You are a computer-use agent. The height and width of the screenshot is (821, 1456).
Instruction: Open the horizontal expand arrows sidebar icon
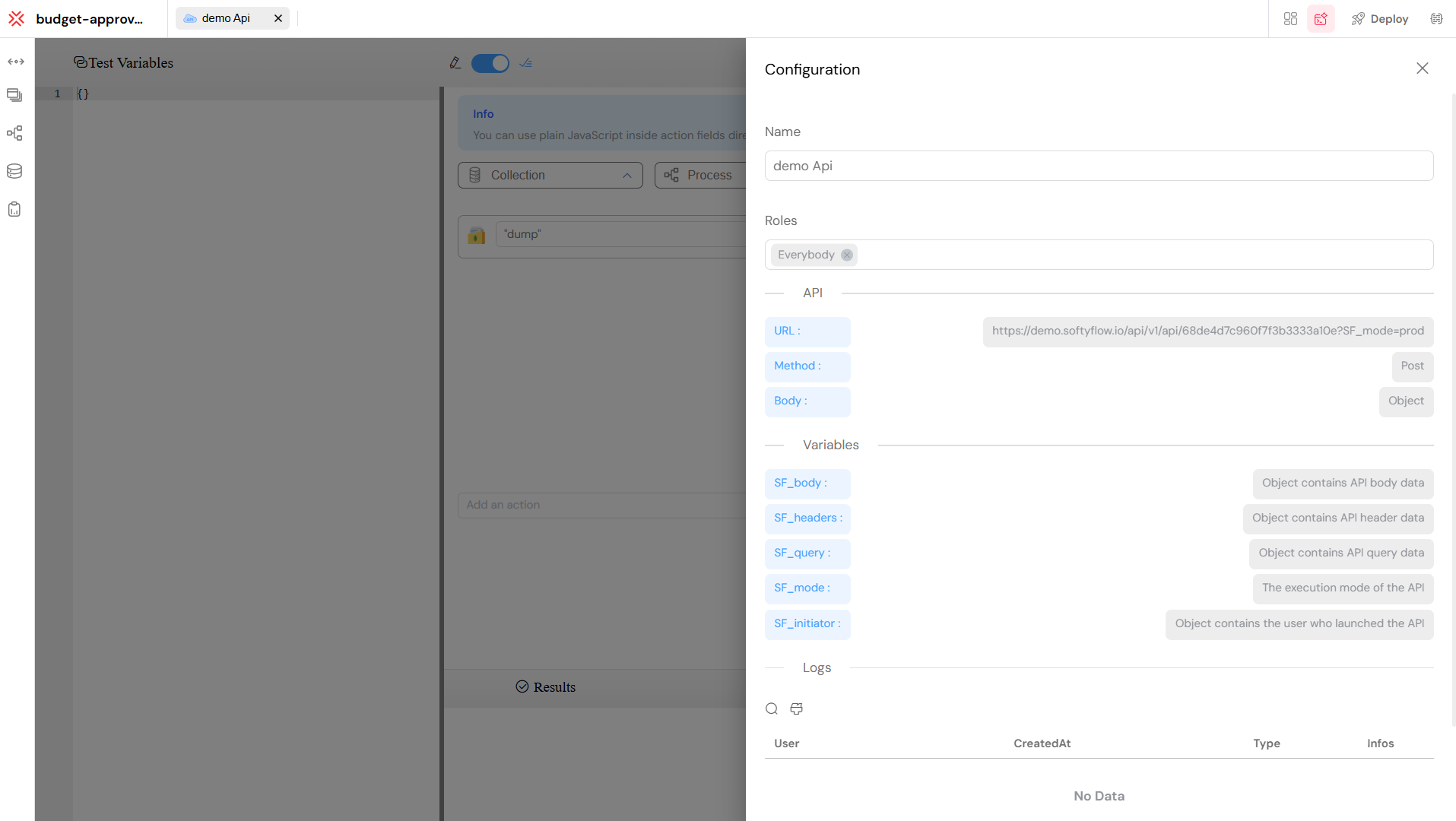[15, 62]
